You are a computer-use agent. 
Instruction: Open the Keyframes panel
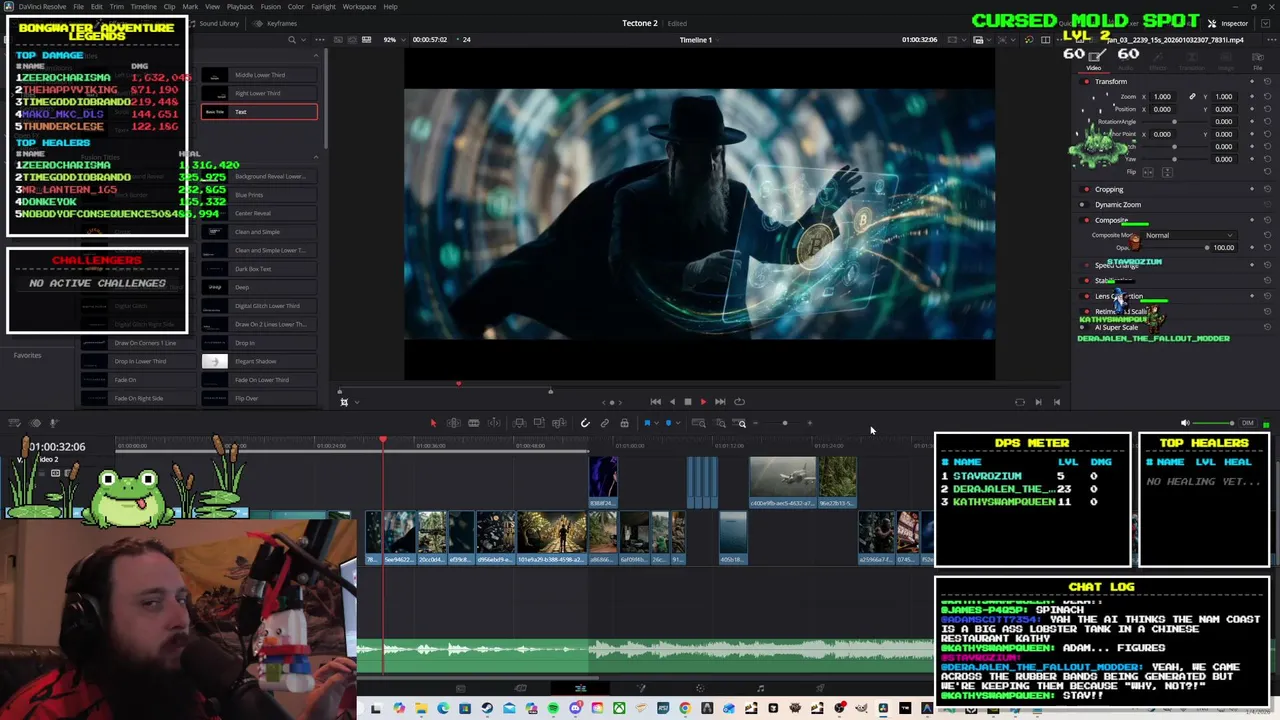[x=276, y=23]
